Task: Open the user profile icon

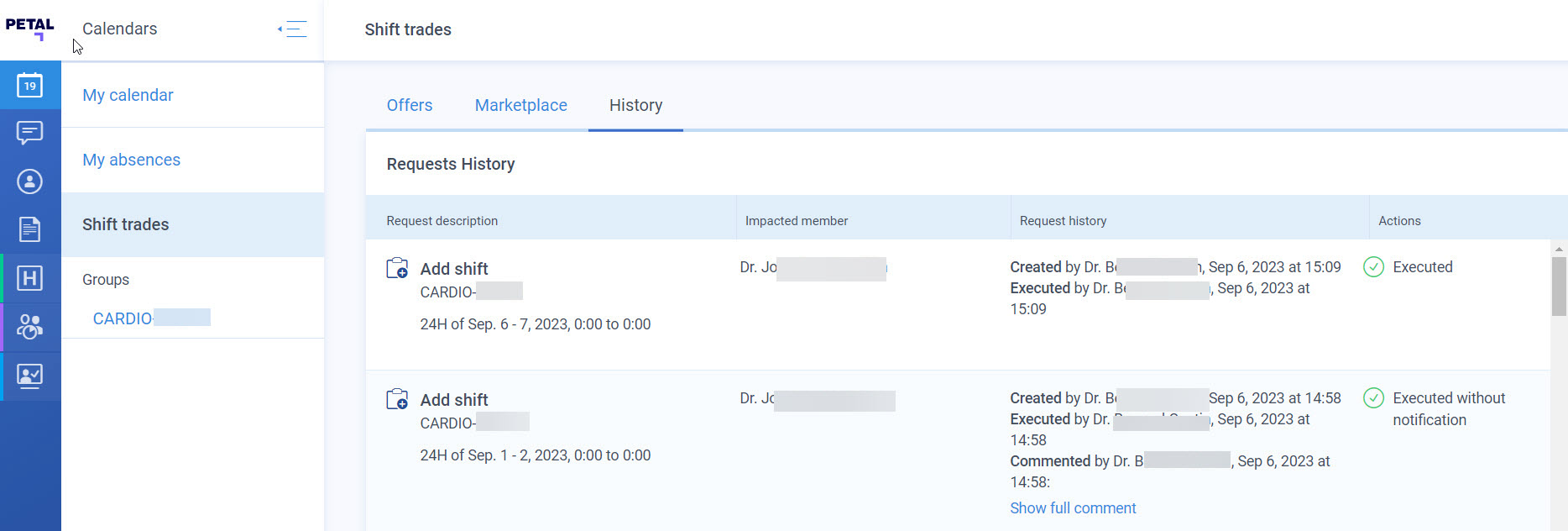Action: coord(30,181)
